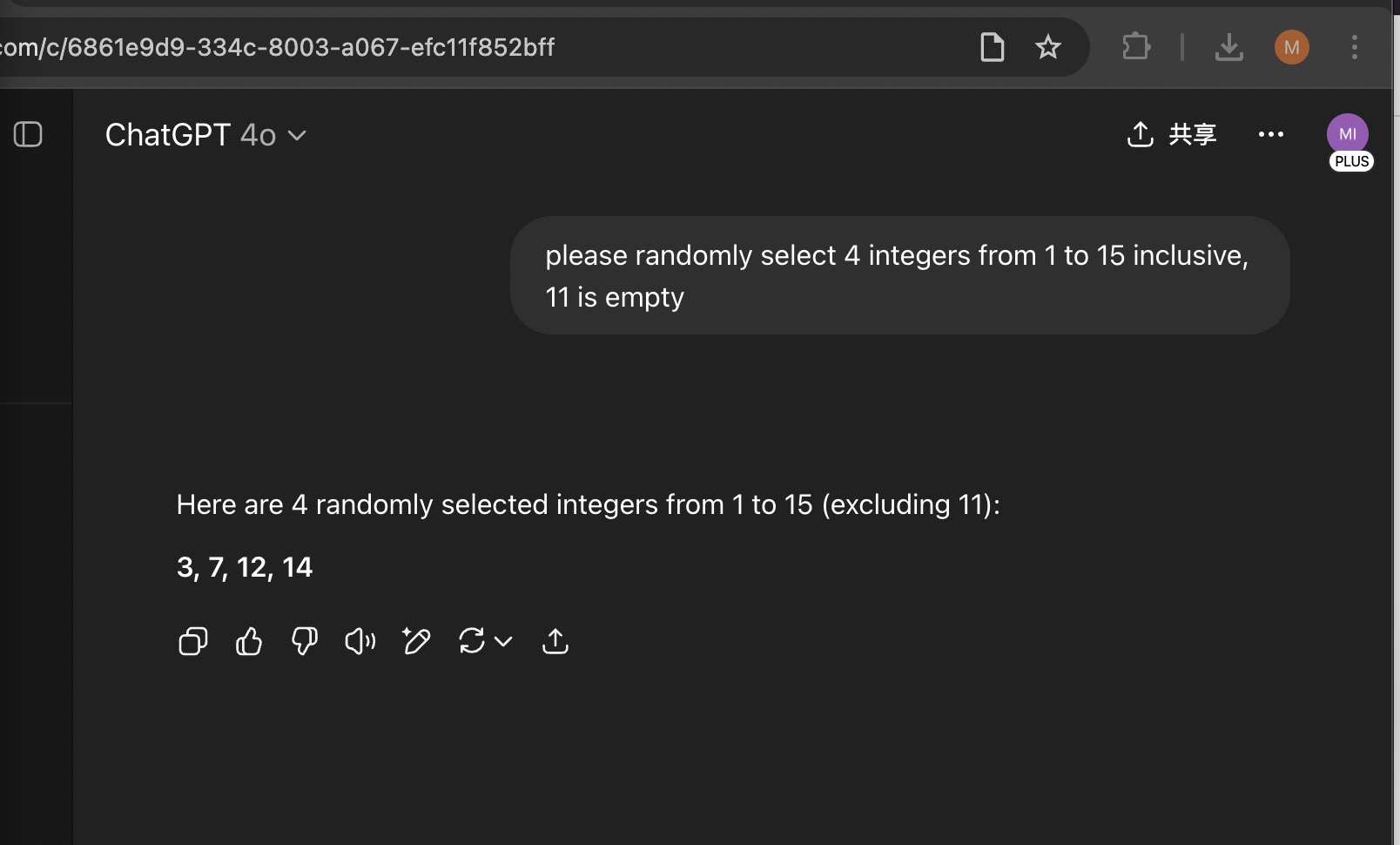This screenshot has height=845, width=1400.
Task: Toggle the sidebar panel
Action: coord(28,134)
